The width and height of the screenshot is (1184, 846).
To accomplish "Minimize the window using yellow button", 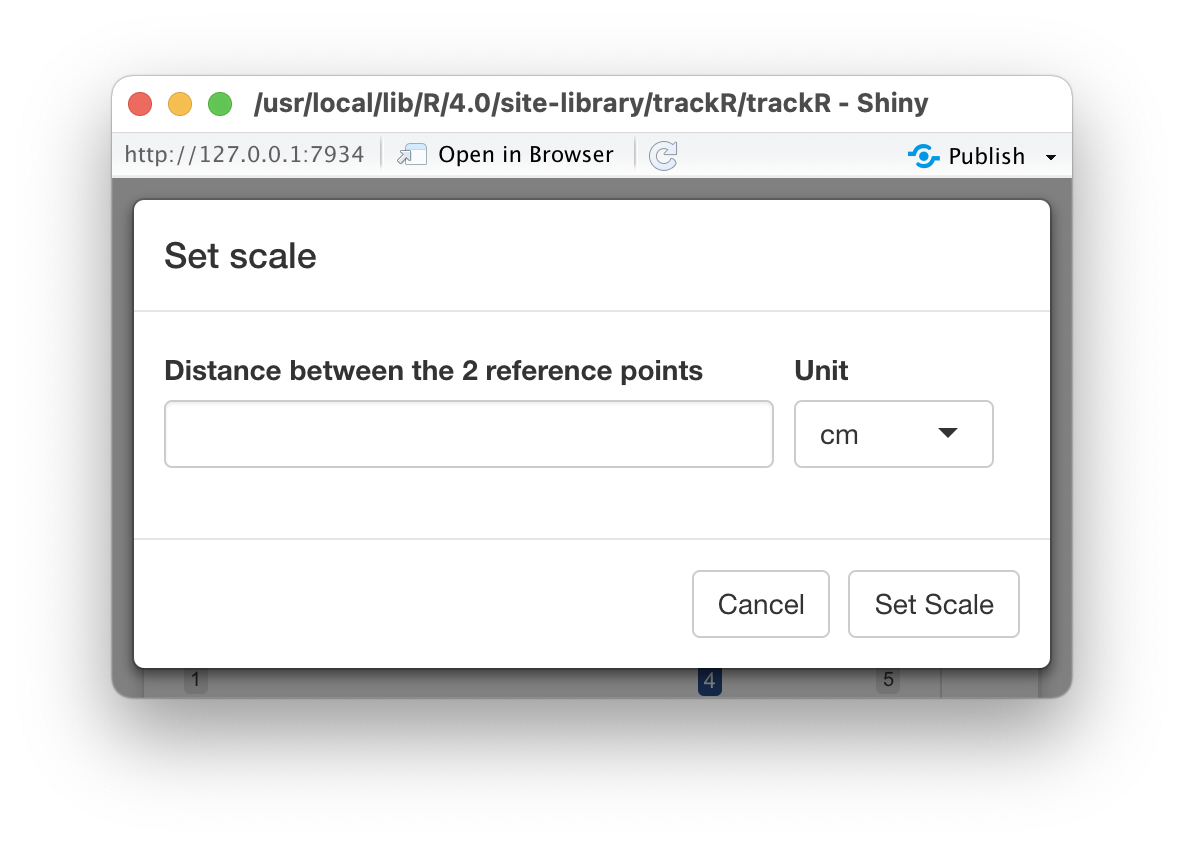I will [x=180, y=103].
